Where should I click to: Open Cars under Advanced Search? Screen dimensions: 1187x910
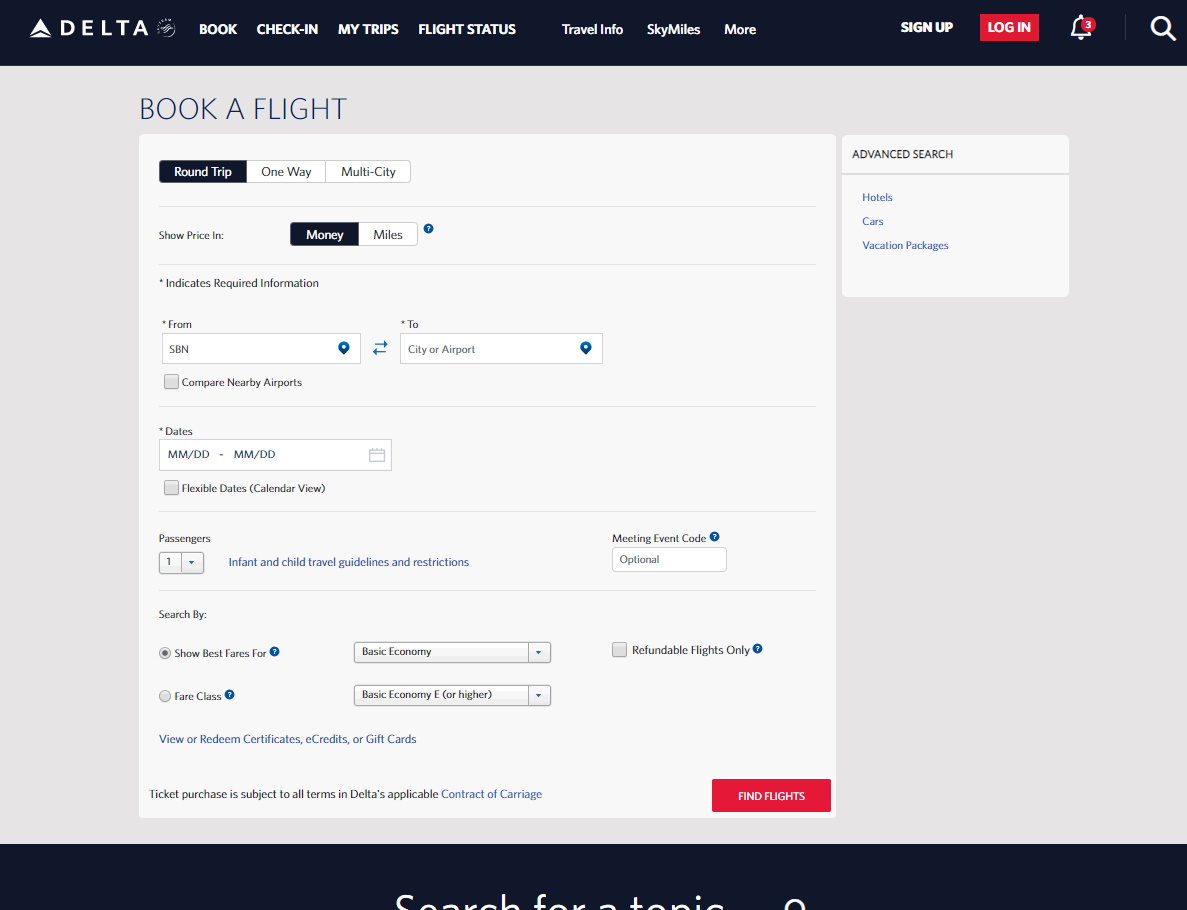(873, 221)
